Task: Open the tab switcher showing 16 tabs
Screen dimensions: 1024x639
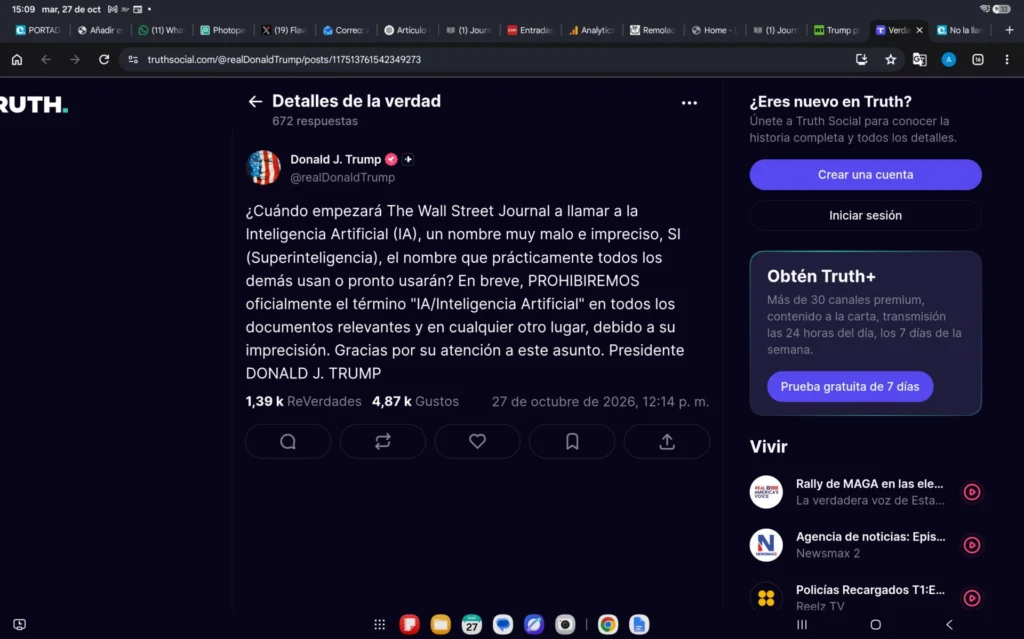Action: pos(978,59)
